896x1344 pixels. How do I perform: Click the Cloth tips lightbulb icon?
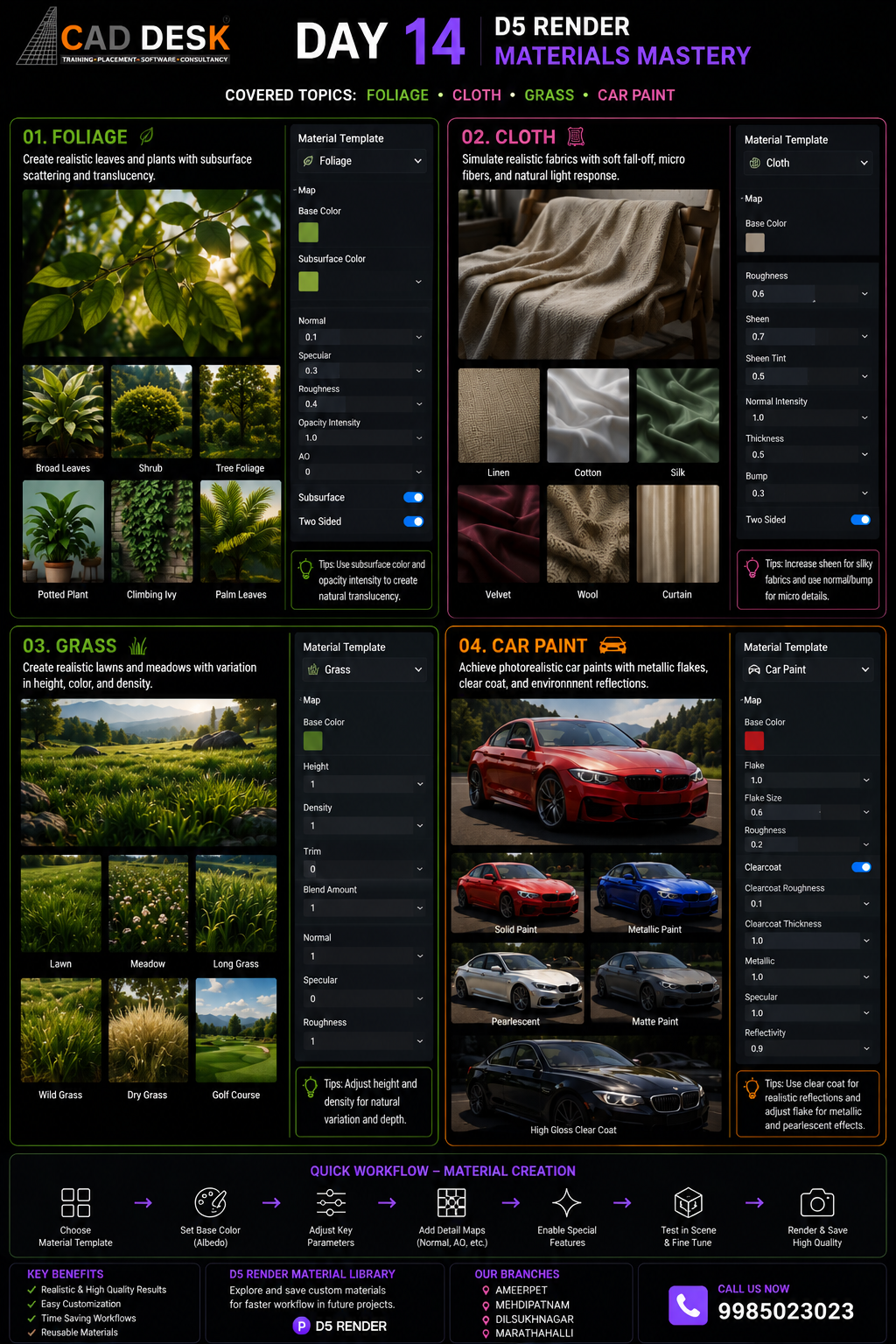click(752, 568)
